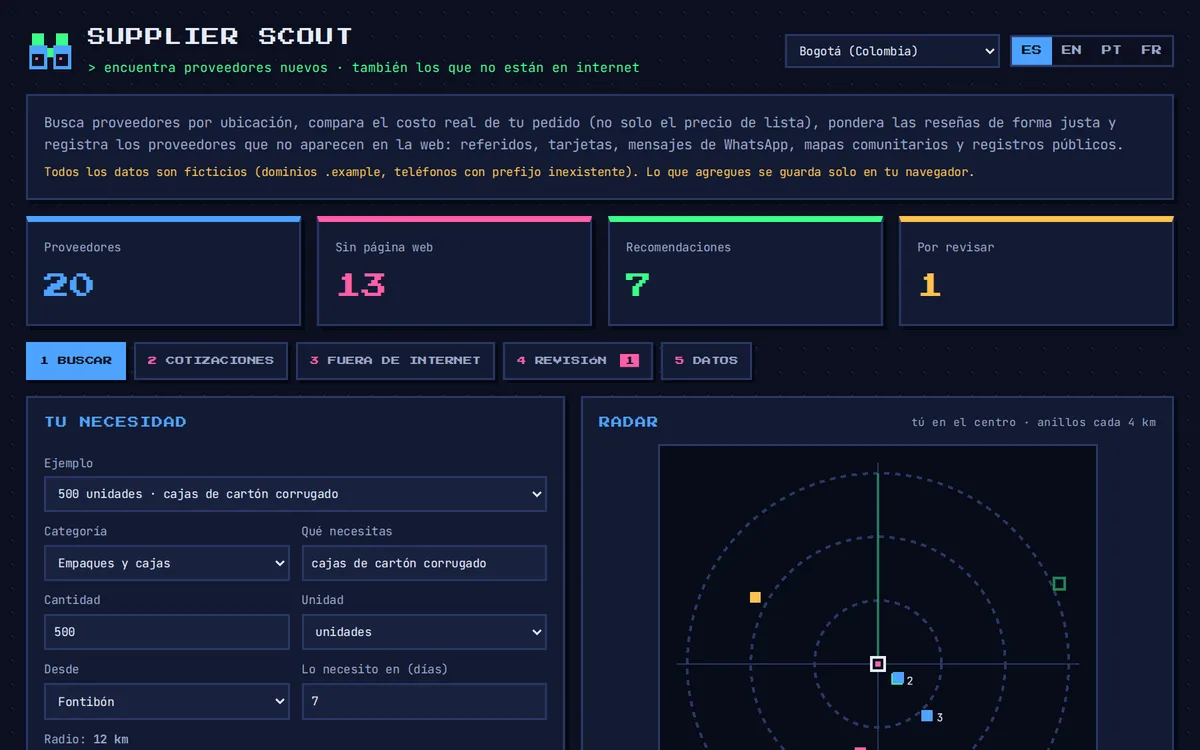This screenshot has width=1200, height=750.
Task: Click the Radio: 12 km label
Action: click(x=86, y=739)
